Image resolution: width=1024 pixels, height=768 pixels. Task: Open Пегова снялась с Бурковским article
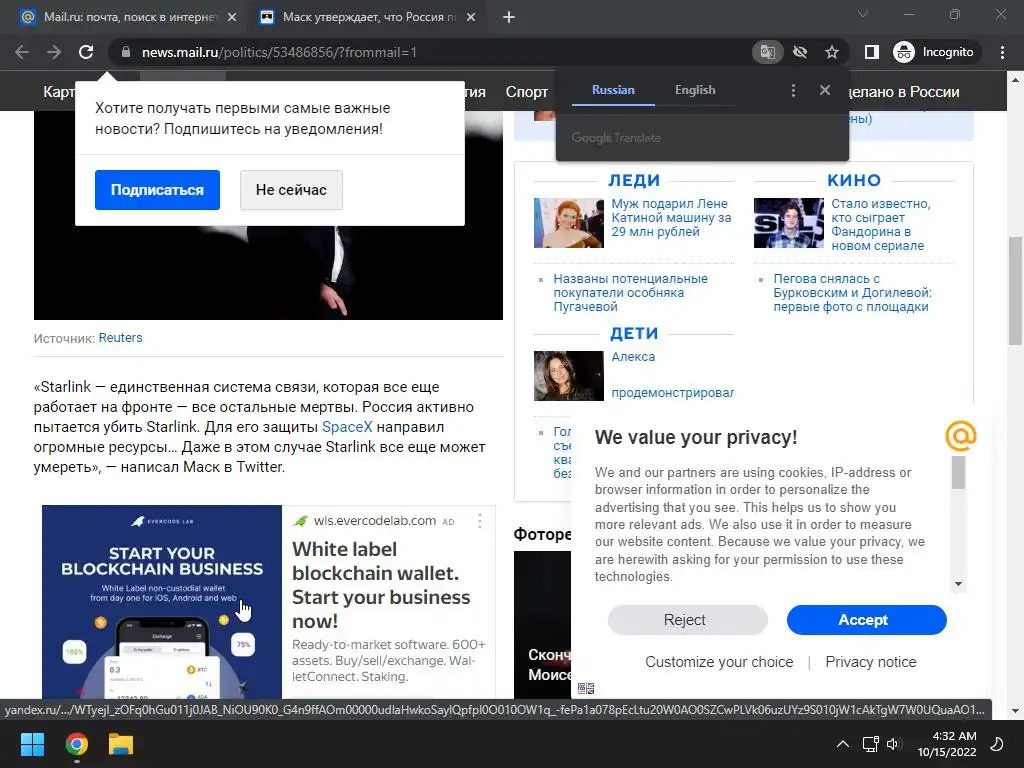(x=852, y=293)
